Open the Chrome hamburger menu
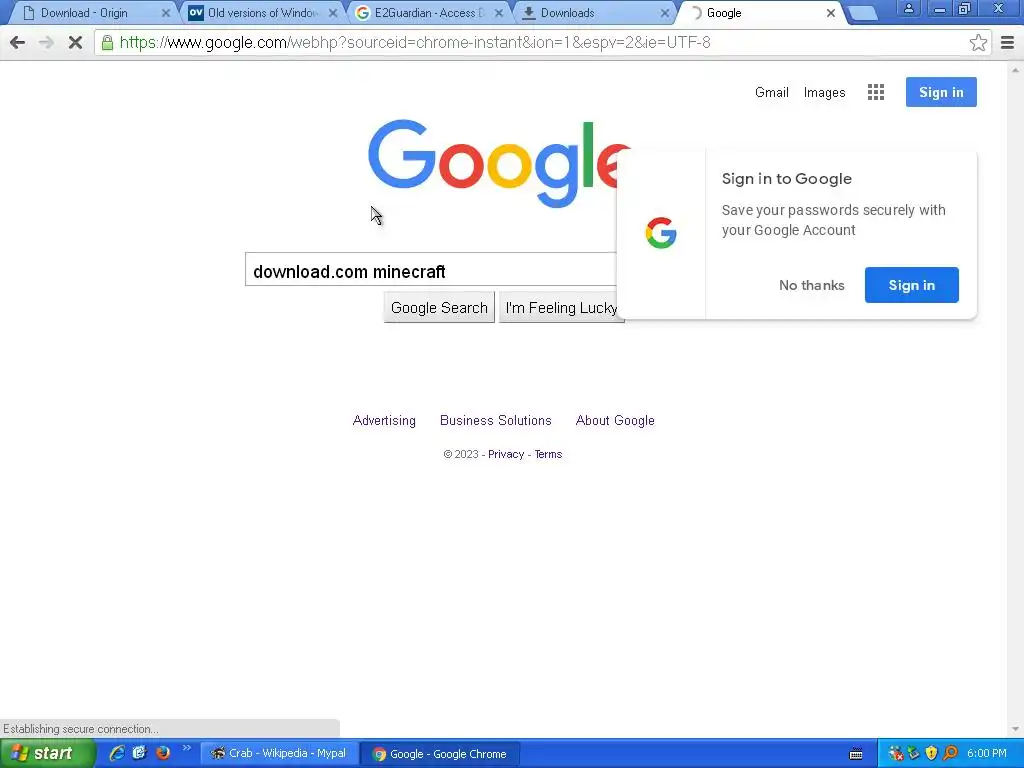The height and width of the screenshot is (768, 1024). [1007, 43]
